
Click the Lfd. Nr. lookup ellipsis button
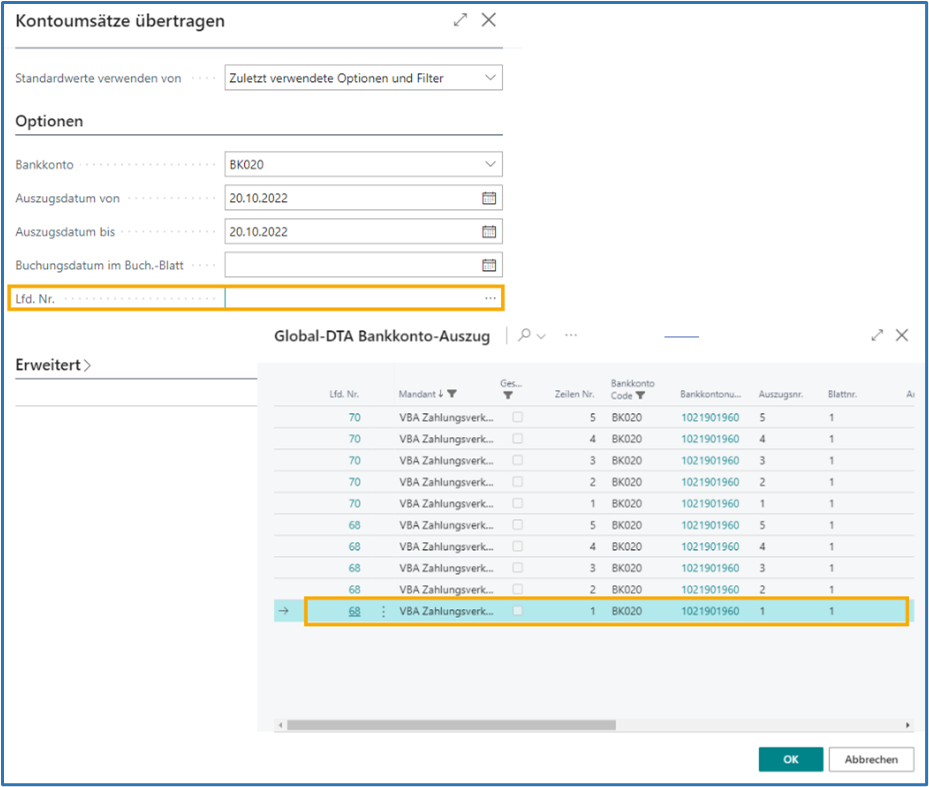tap(490, 298)
